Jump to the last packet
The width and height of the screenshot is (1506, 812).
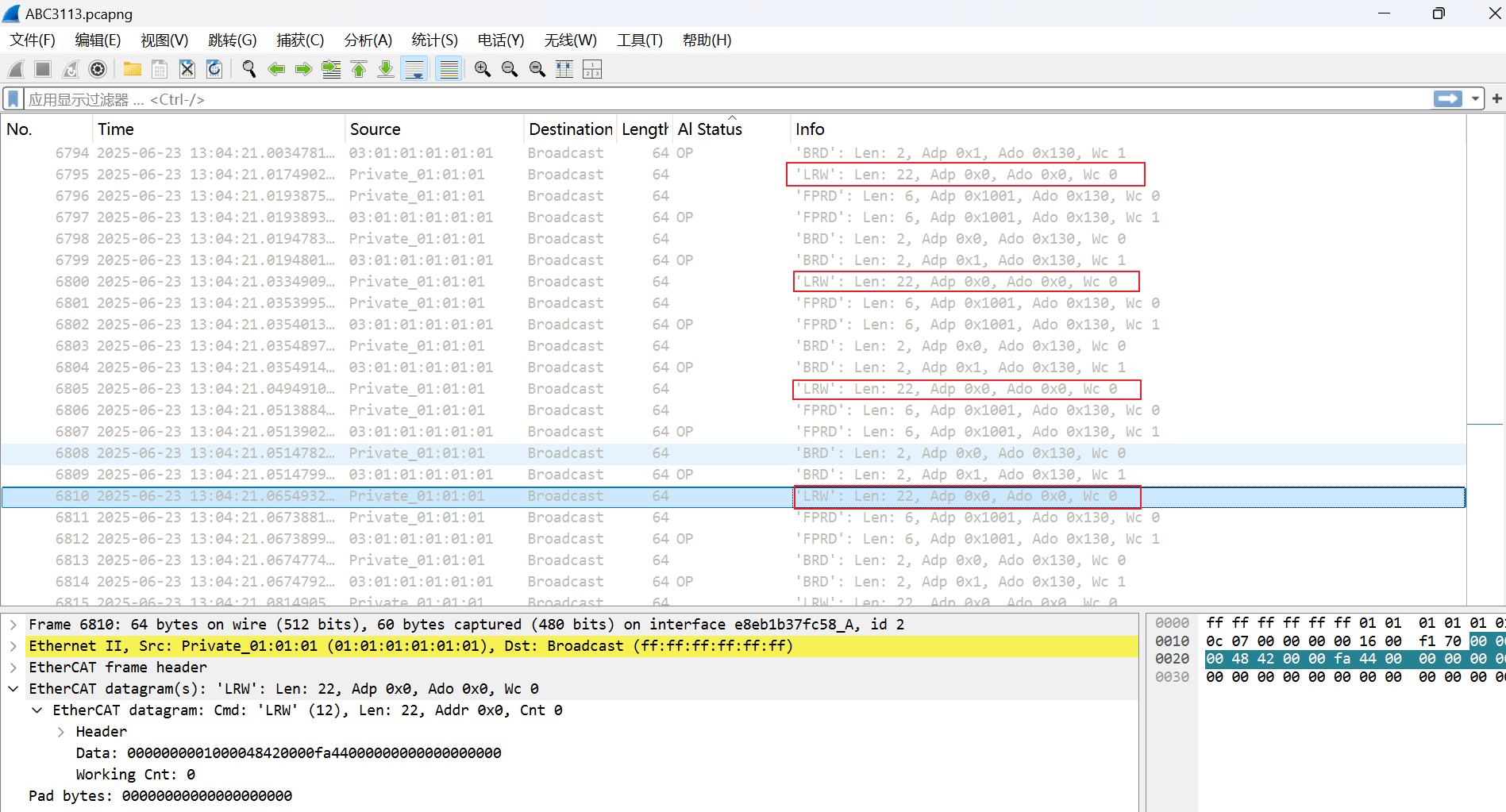386,70
